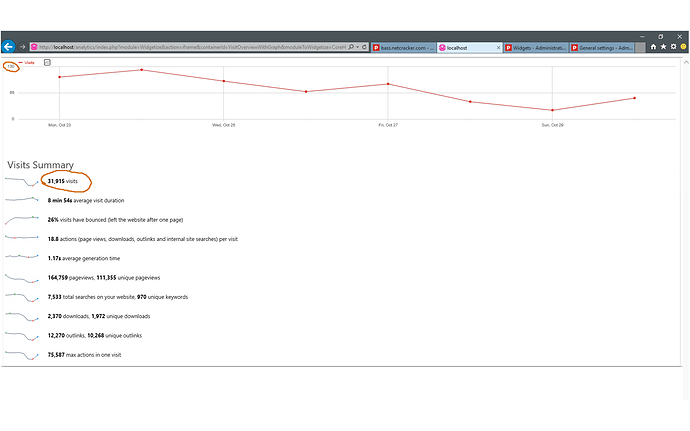Click the Mon, Oct 23 data point
Image resolution: width=690 pixels, height=431 pixels.
[x=59, y=77]
